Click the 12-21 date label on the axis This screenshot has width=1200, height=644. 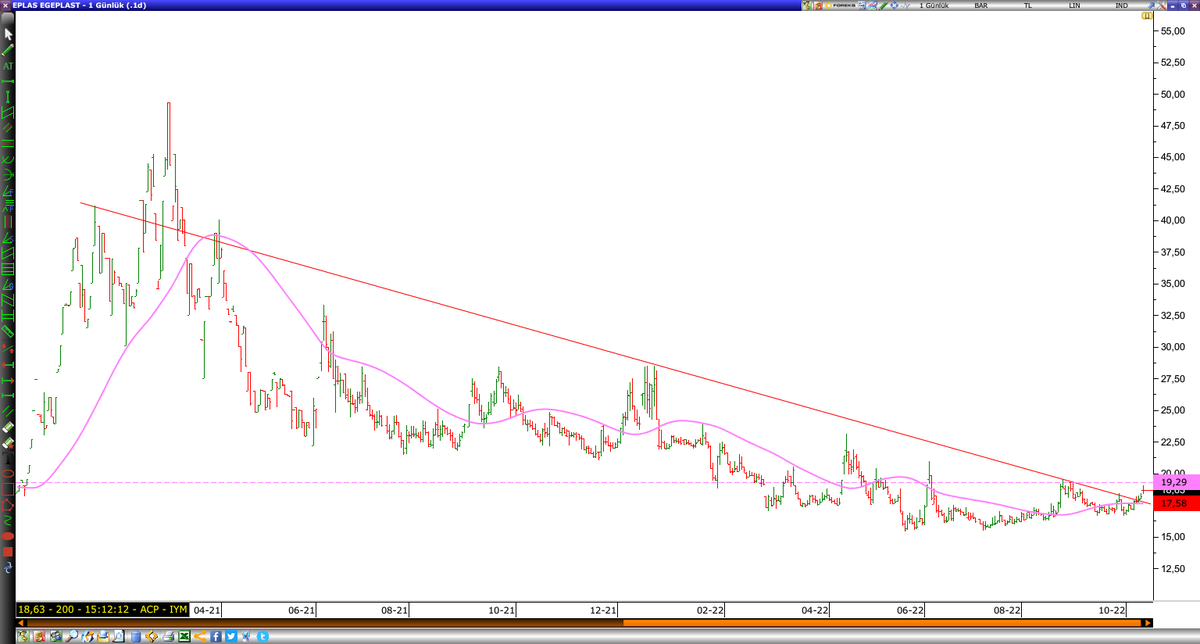(604, 609)
